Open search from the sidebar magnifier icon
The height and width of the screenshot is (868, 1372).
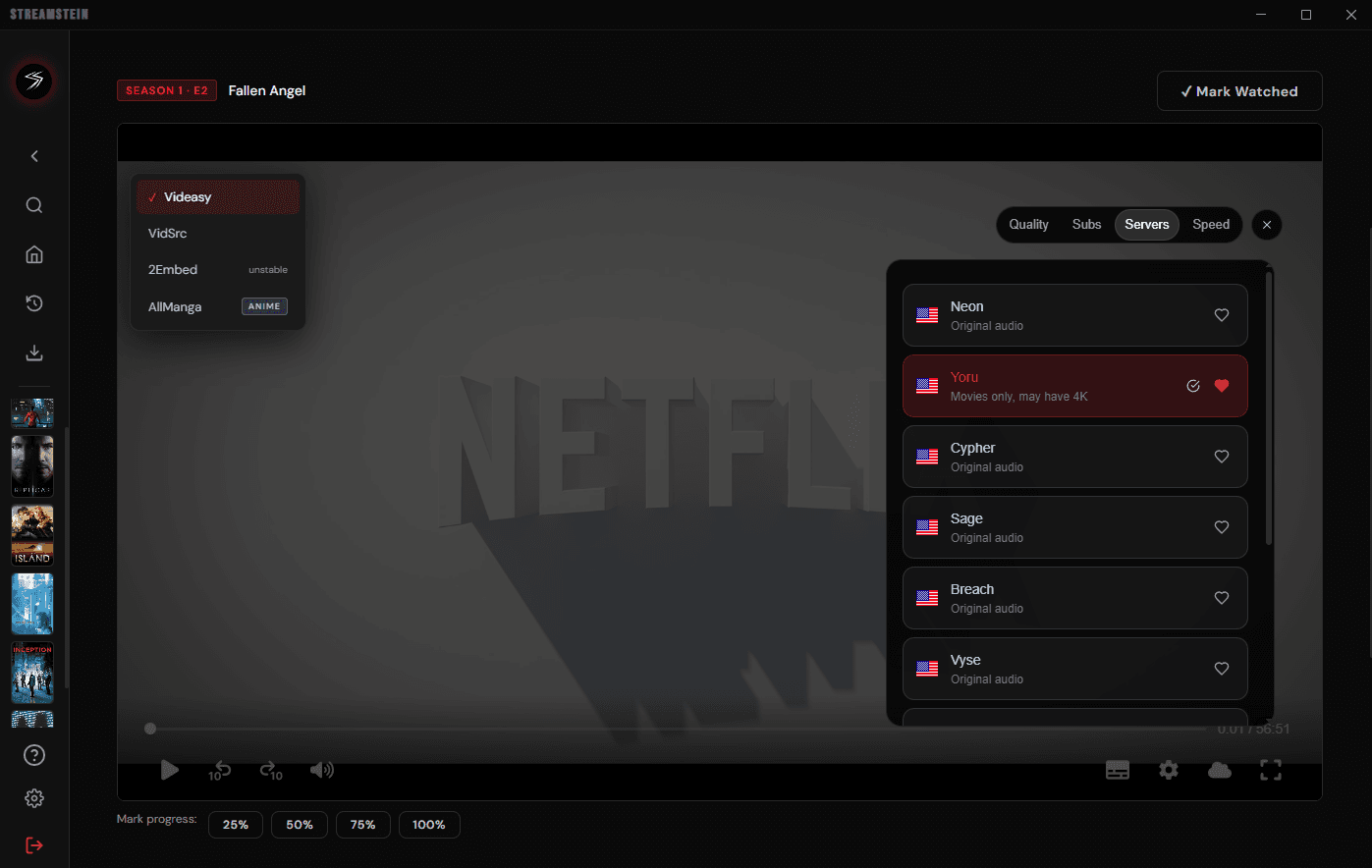coord(34,205)
